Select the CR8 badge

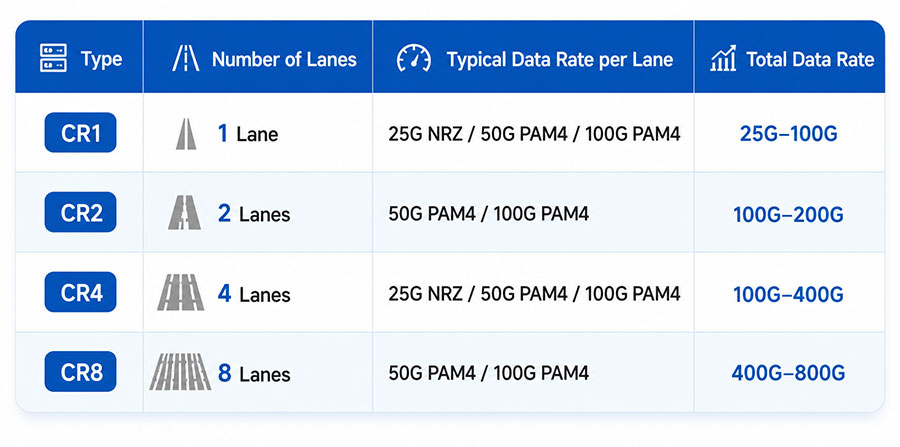click(x=80, y=371)
